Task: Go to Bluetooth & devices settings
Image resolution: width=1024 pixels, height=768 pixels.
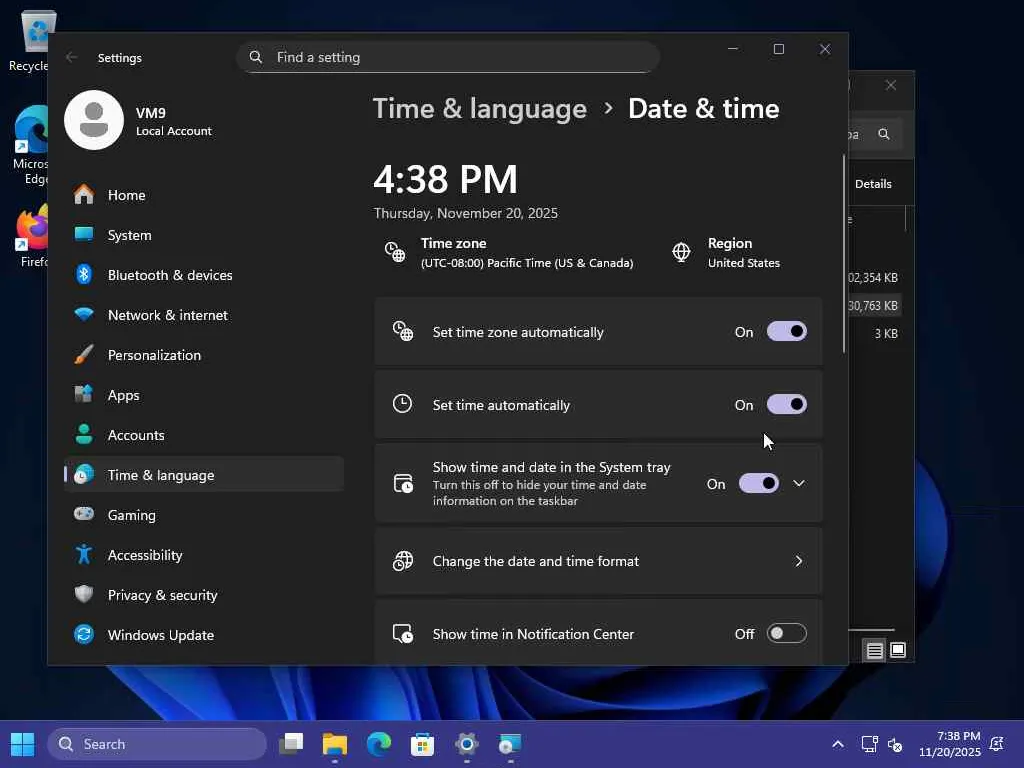Action: 204,275
